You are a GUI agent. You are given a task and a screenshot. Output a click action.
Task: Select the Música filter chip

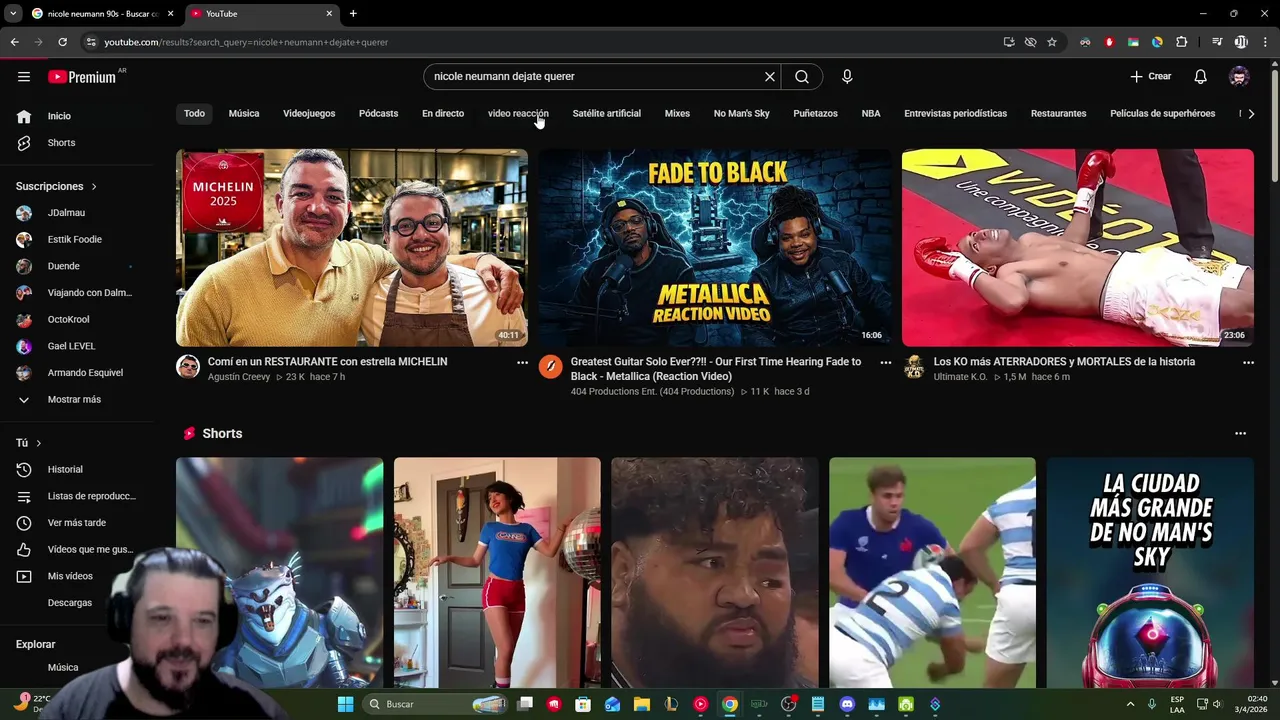(x=244, y=114)
